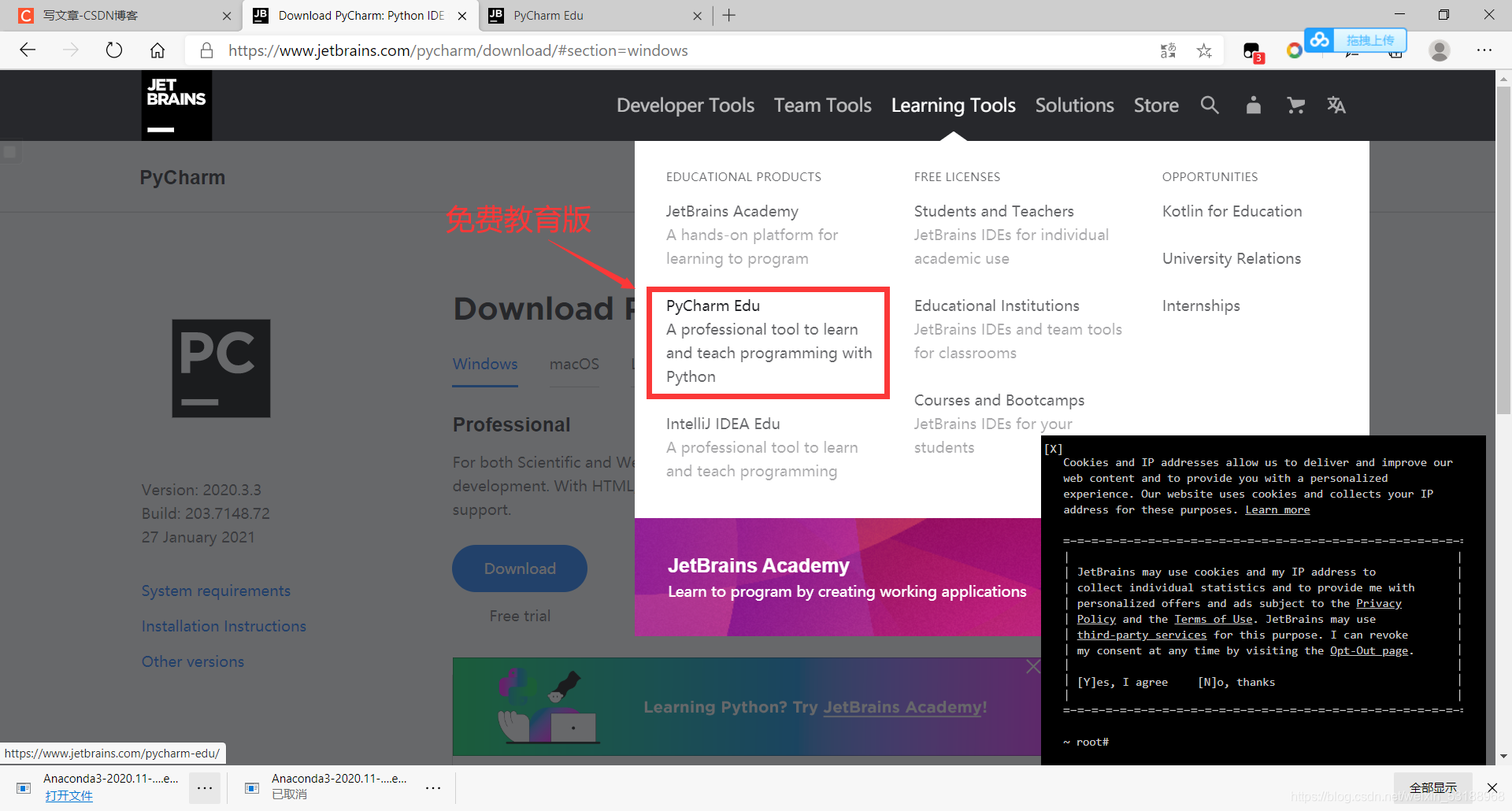This screenshot has height=811, width=1512.
Task: Open the Store menu
Action: [x=1156, y=106]
